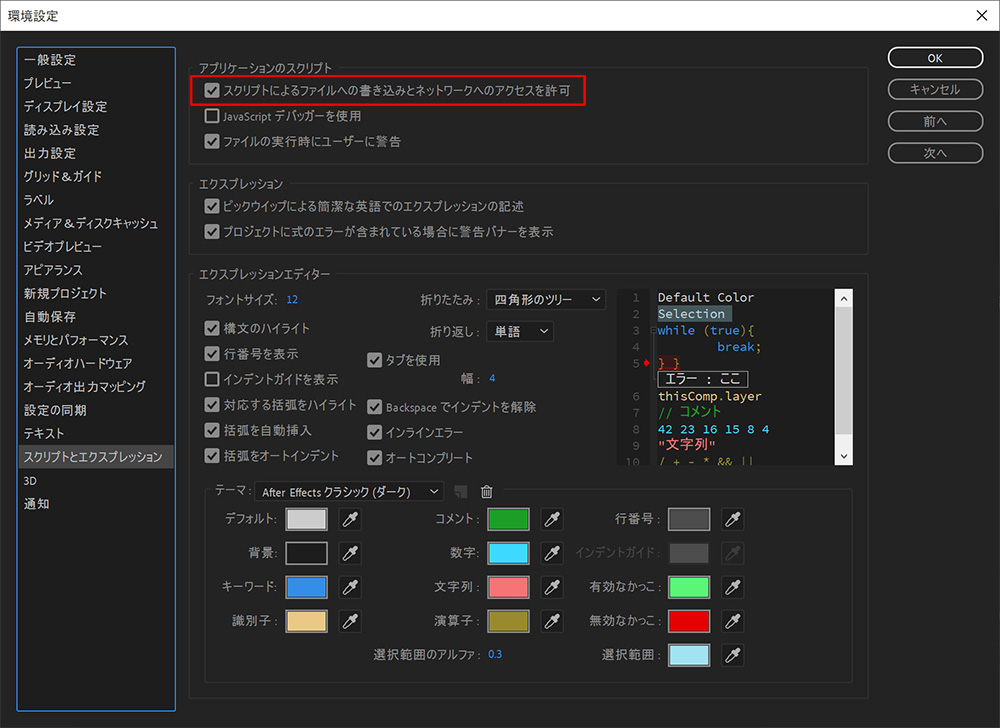Toggle 構文のハイライト checkbox
Viewport: 1000px width, 728px height.
(212, 328)
